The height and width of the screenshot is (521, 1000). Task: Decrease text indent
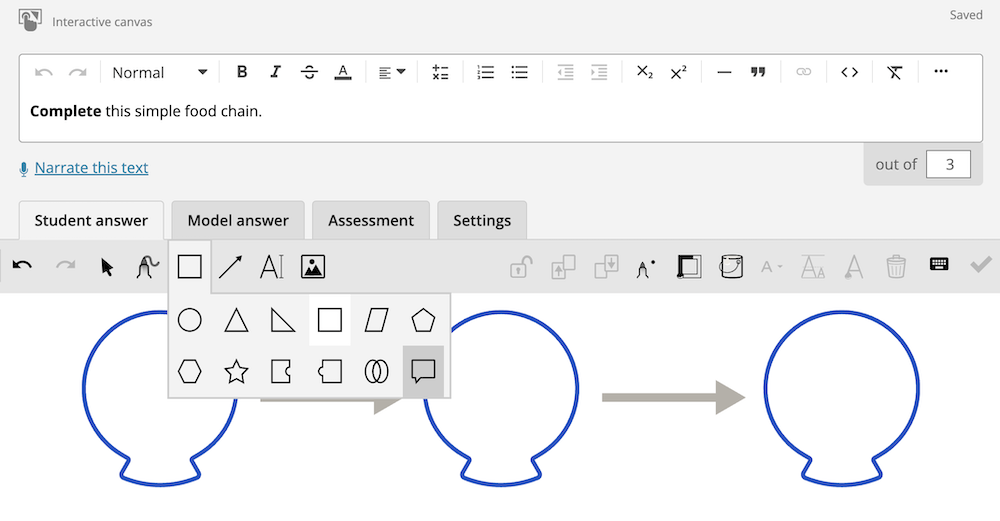565,72
